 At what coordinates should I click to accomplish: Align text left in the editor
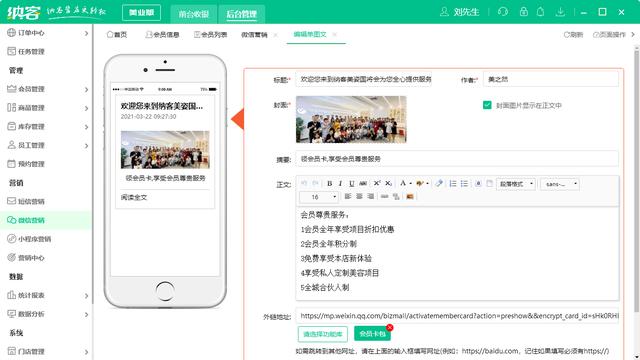348,197
